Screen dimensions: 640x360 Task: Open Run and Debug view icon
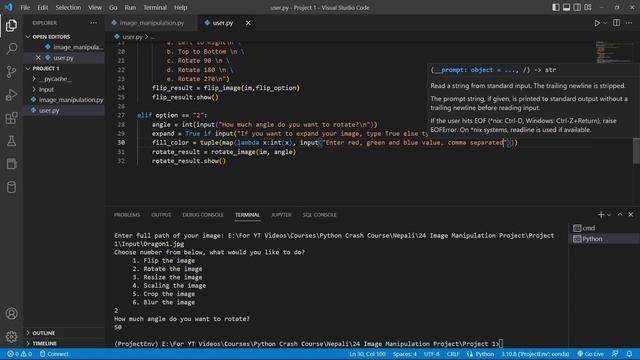point(11,95)
